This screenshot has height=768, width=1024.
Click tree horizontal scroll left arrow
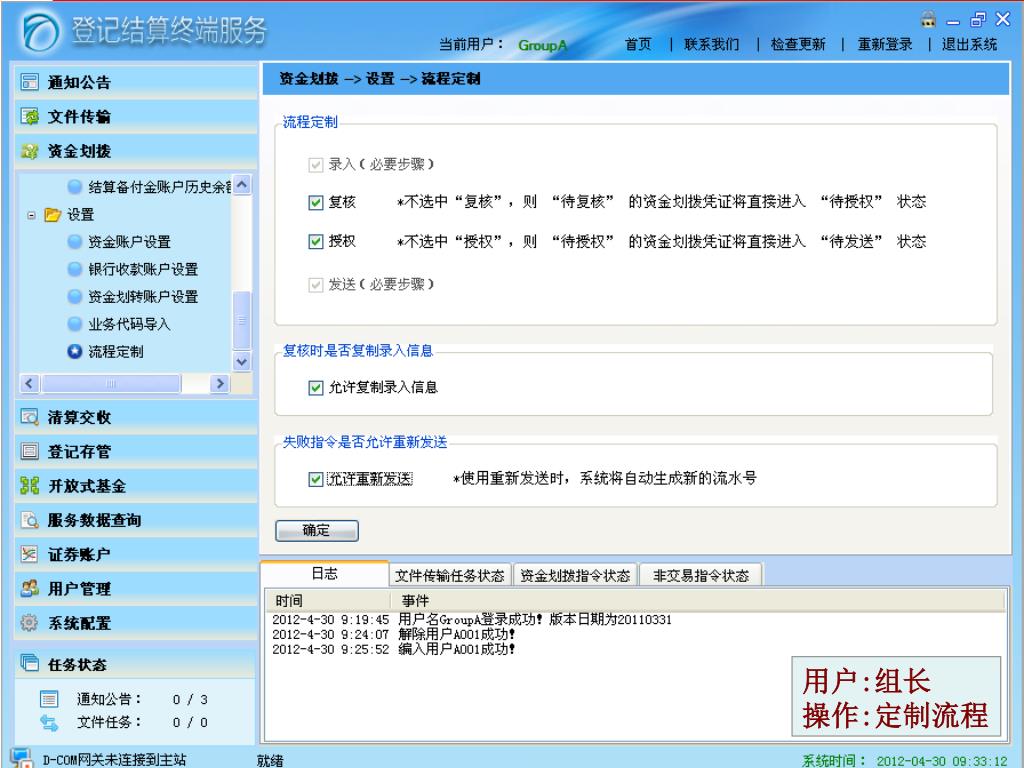pyautogui.click(x=29, y=383)
